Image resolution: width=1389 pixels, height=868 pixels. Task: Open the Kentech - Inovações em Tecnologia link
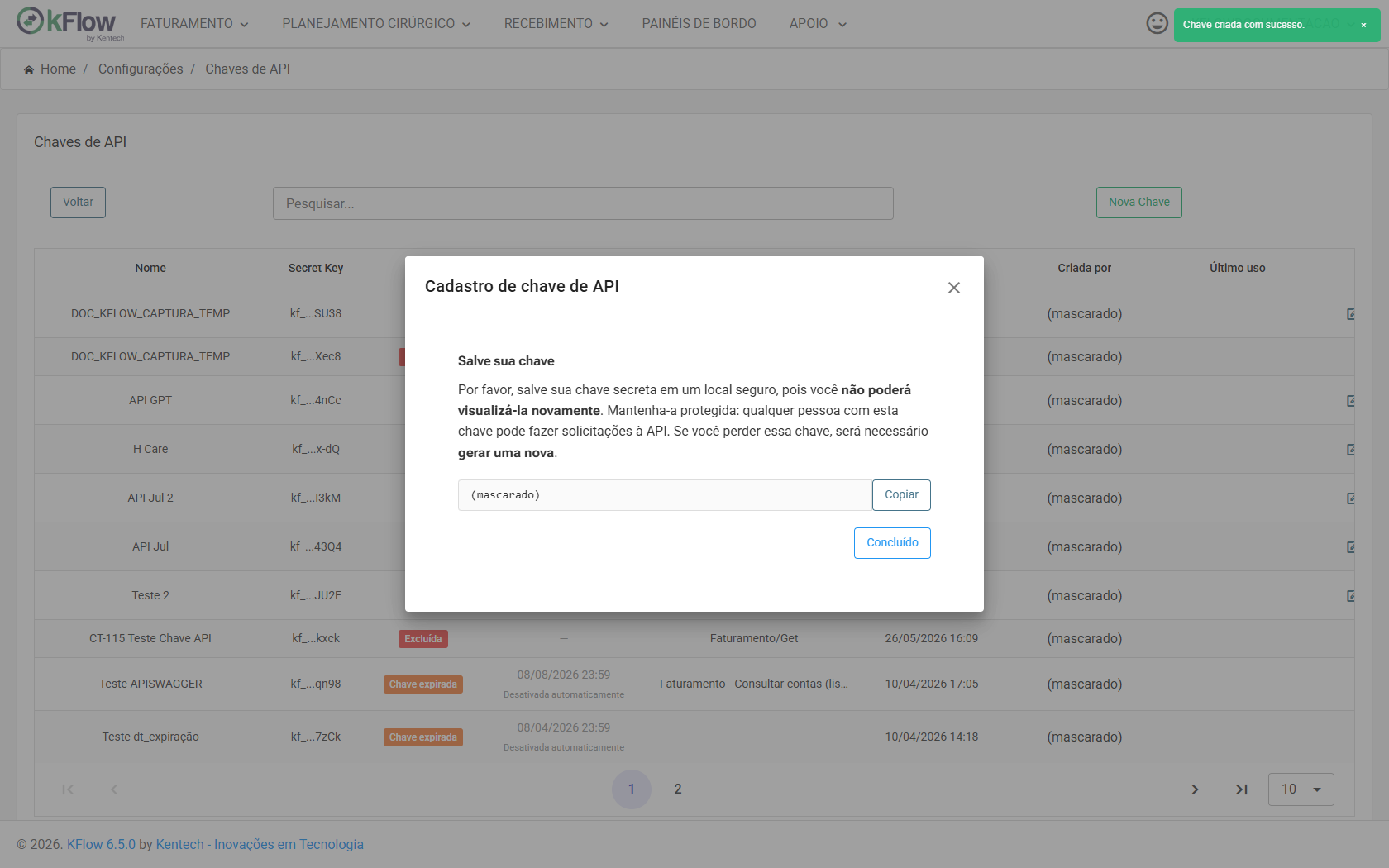(x=260, y=844)
